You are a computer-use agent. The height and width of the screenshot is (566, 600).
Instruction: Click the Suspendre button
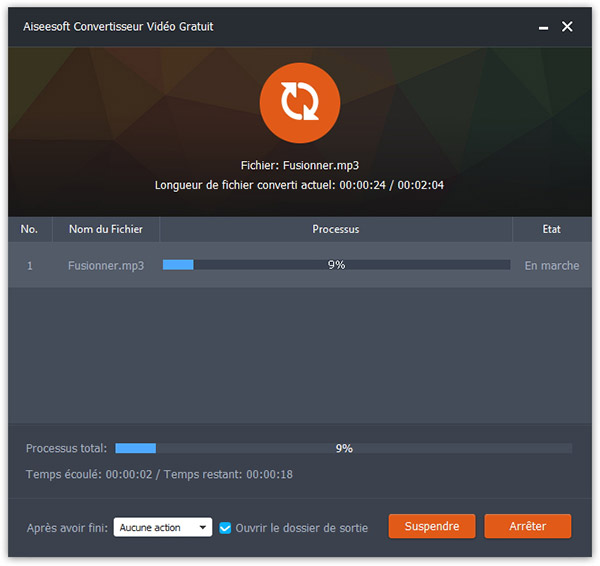point(432,526)
